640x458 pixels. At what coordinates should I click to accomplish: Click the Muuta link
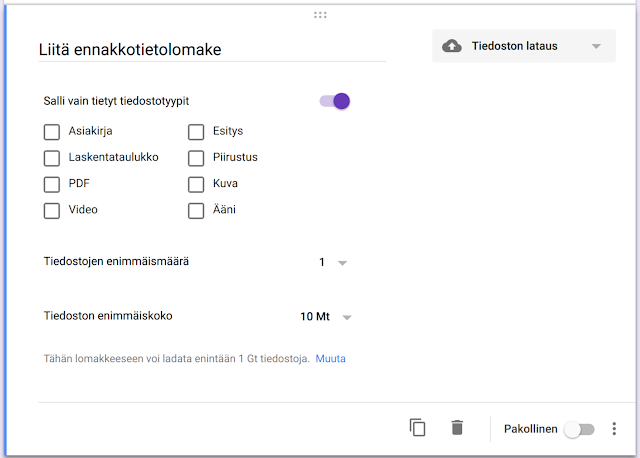pyautogui.click(x=330, y=358)
